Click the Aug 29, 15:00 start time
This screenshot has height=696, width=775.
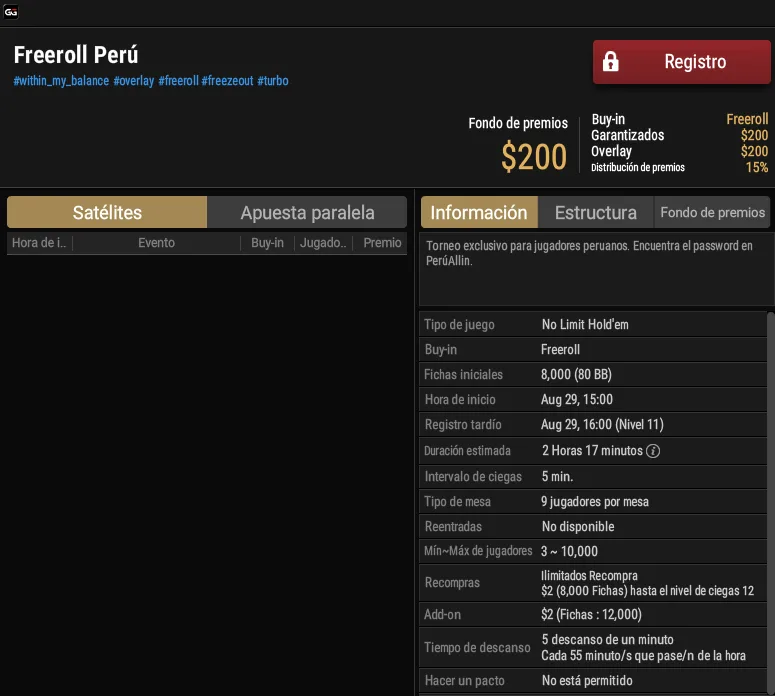pos(577,399)
